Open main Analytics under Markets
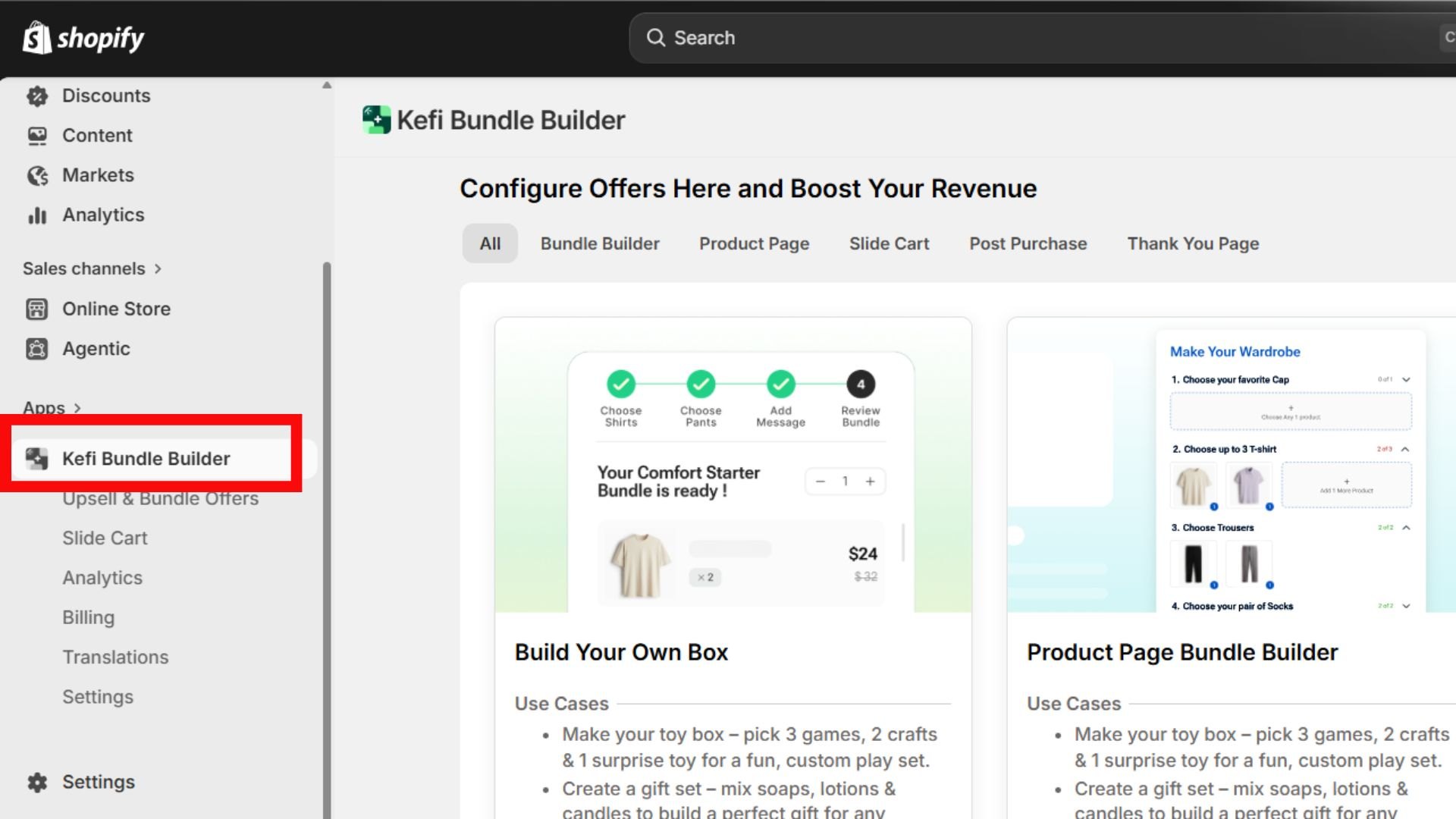Screen dimensions: 1456x819 (103, 215)
